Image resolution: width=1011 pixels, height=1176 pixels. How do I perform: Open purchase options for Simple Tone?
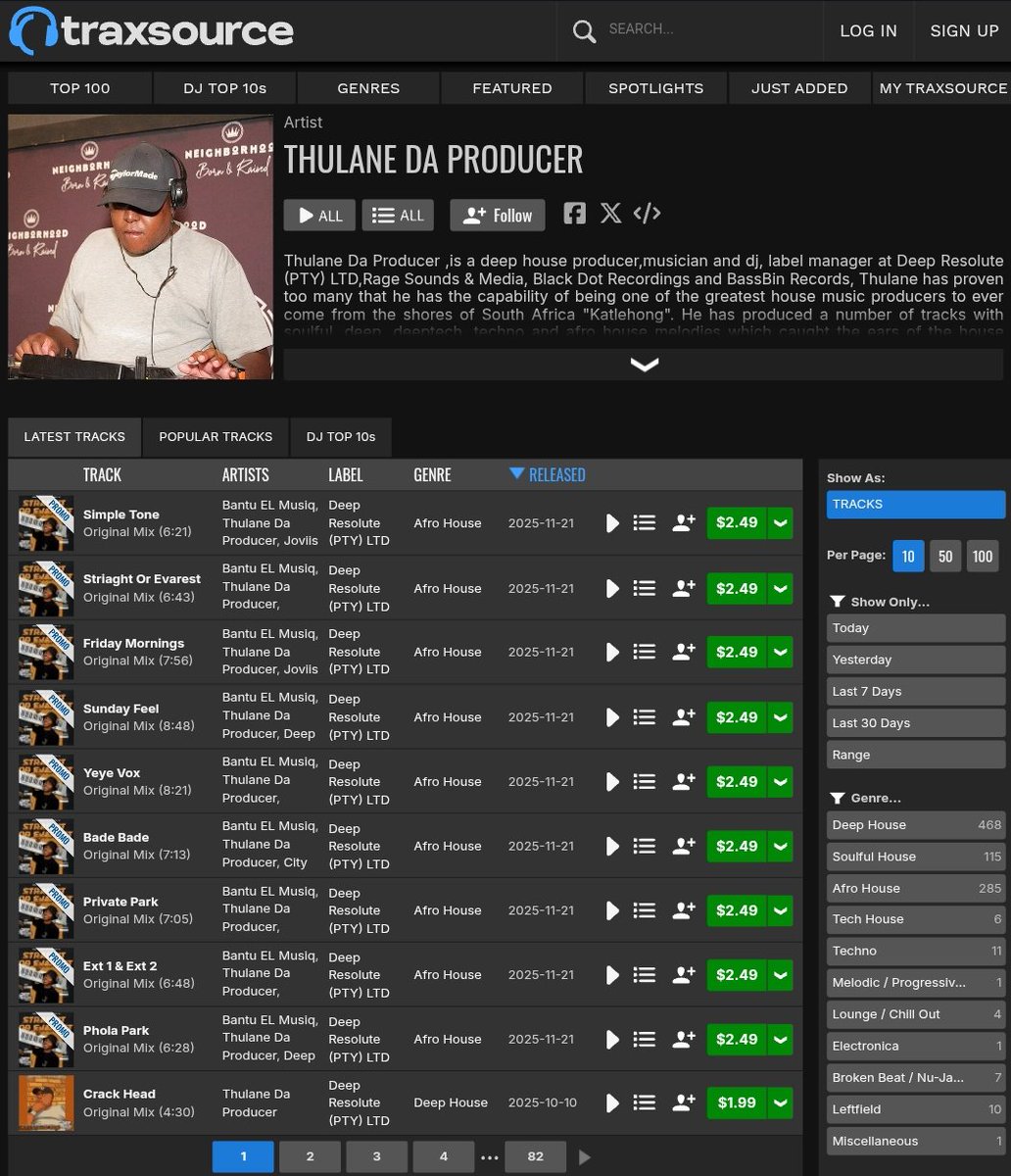(781, 523)
